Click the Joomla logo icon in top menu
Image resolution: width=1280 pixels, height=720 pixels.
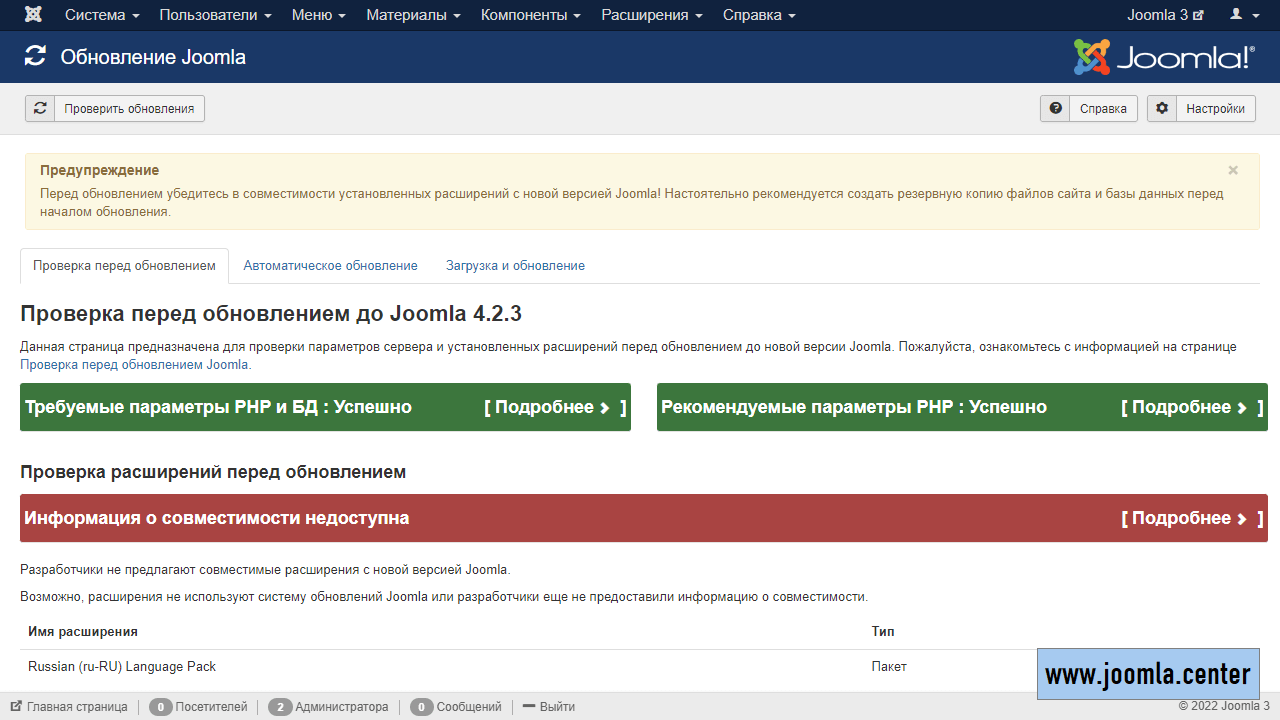[x=33, y=15]
